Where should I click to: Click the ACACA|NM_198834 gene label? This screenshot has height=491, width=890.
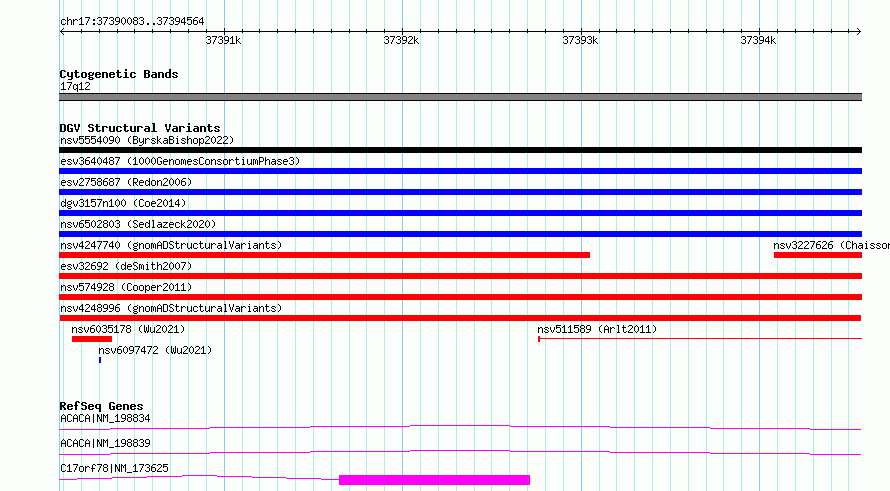coord(105,418)
